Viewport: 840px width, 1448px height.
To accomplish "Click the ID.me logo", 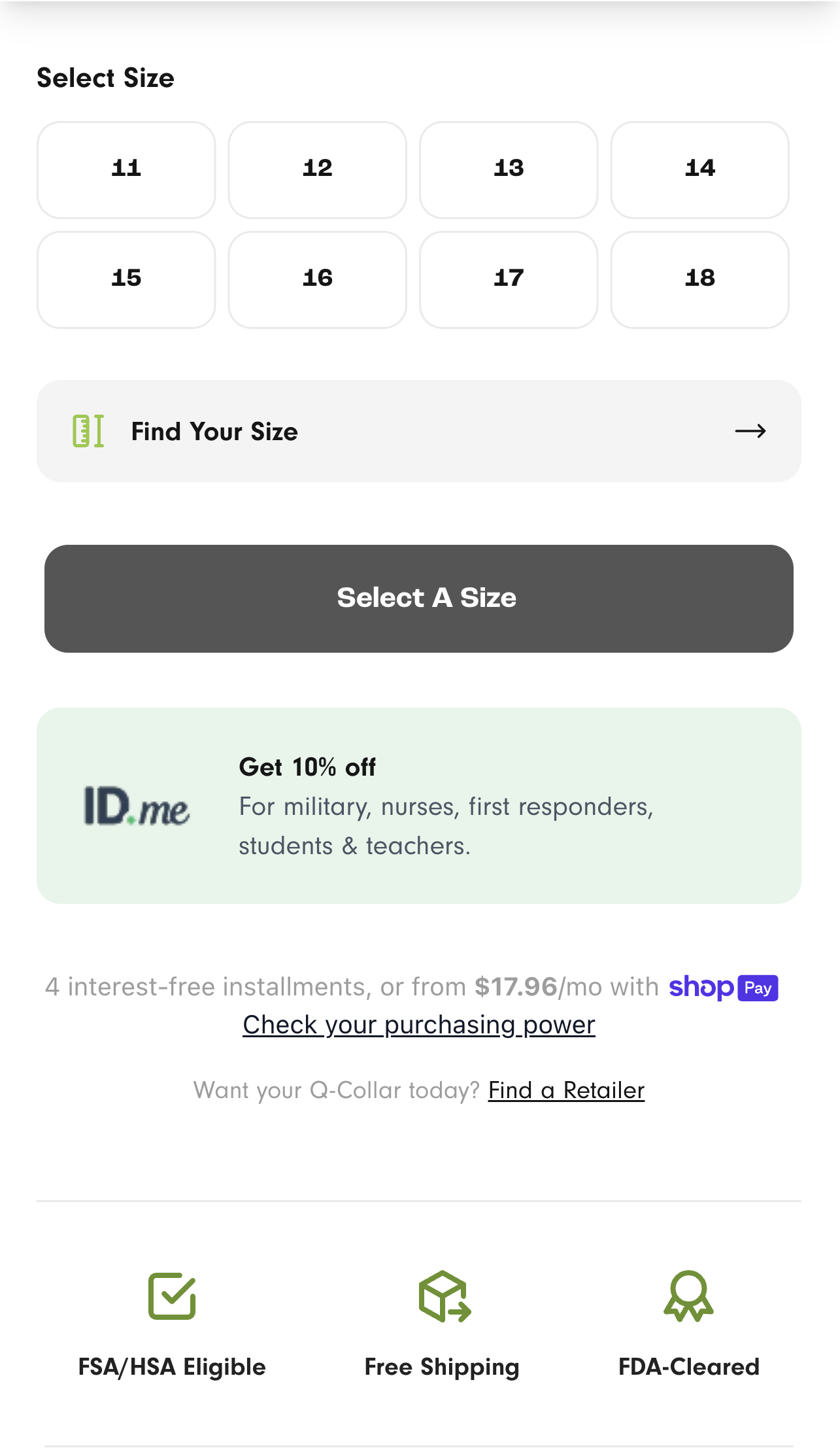I will coord(137,811).
